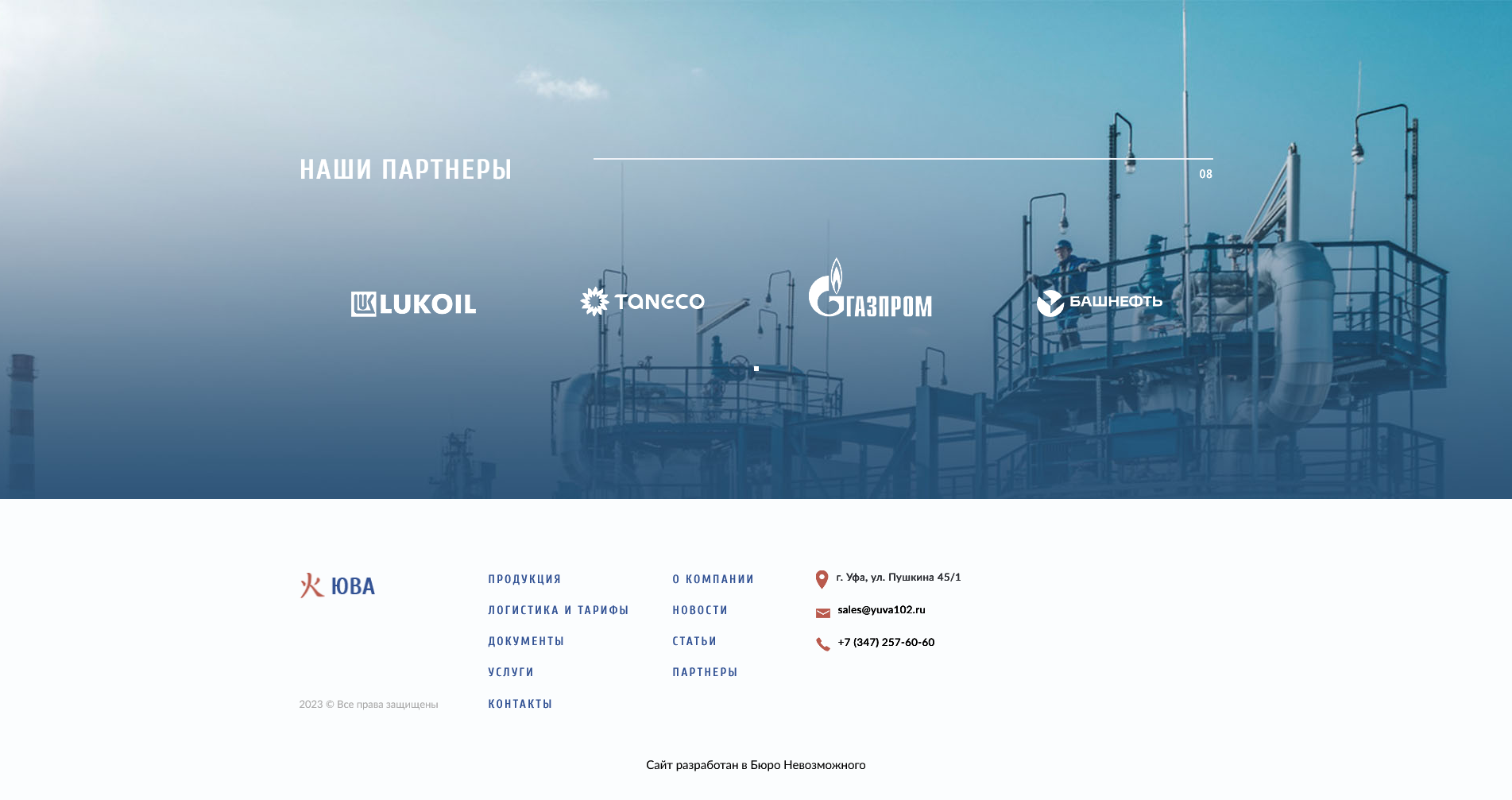Open Логистика и тарифы footer link
This screenshot has height=800, width=1512.
point(559,610)
